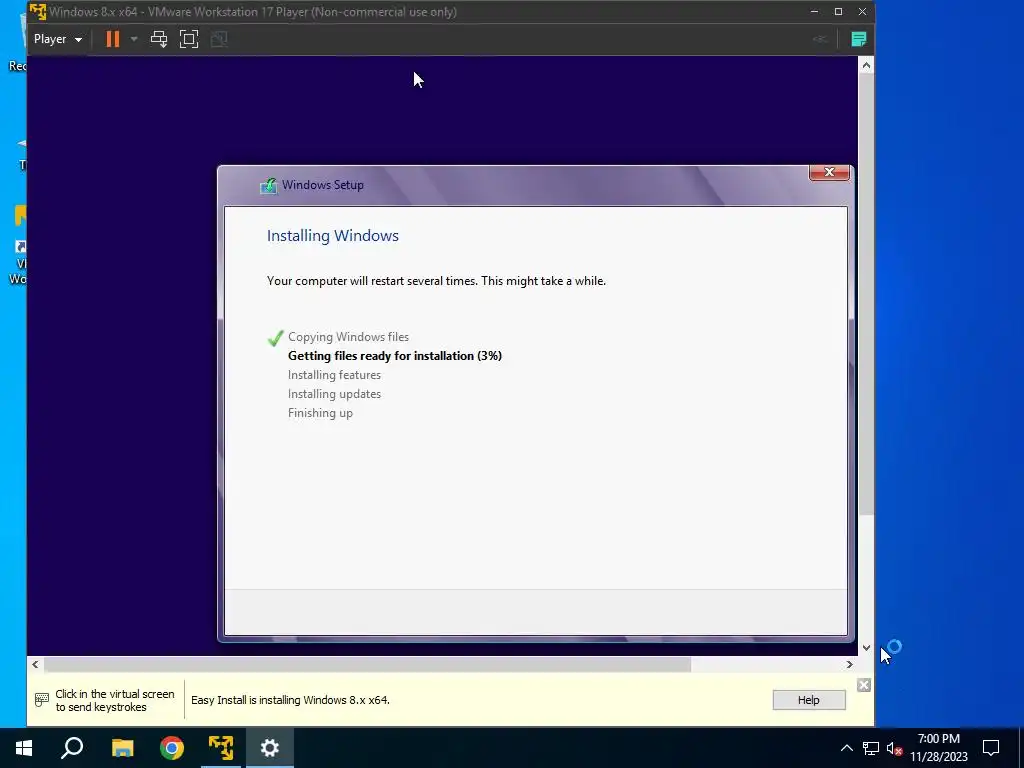Viewport: 1024px width, 768px height.
Task: Switch to VMware Player taskbar icon
Action: pos(221,748)
